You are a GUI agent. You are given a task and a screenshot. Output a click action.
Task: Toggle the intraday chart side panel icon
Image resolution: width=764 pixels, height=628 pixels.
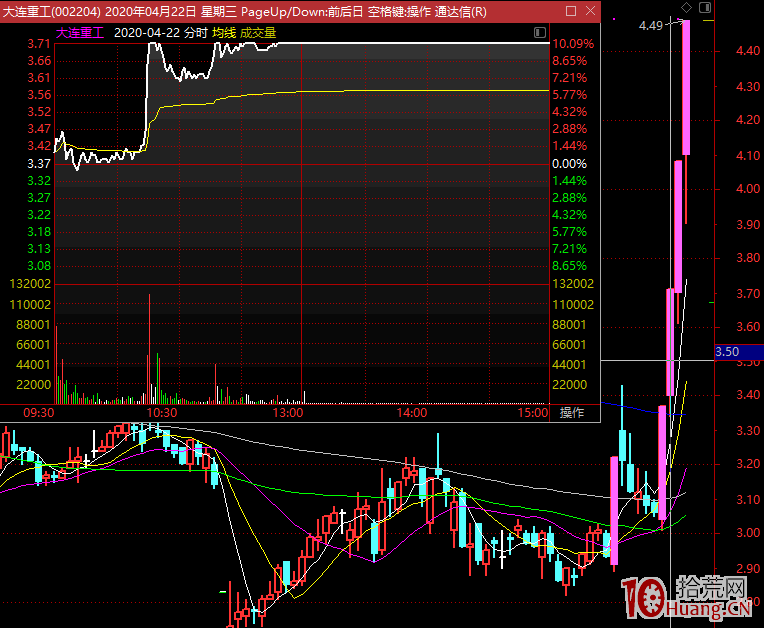[540, 33]
